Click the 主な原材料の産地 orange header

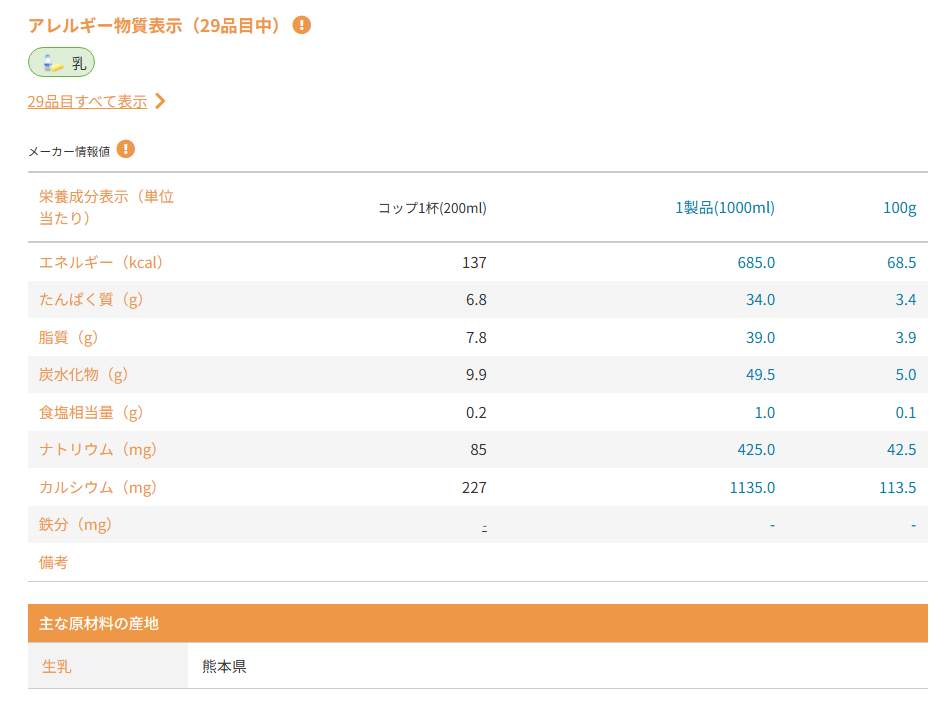coord(478,623)
